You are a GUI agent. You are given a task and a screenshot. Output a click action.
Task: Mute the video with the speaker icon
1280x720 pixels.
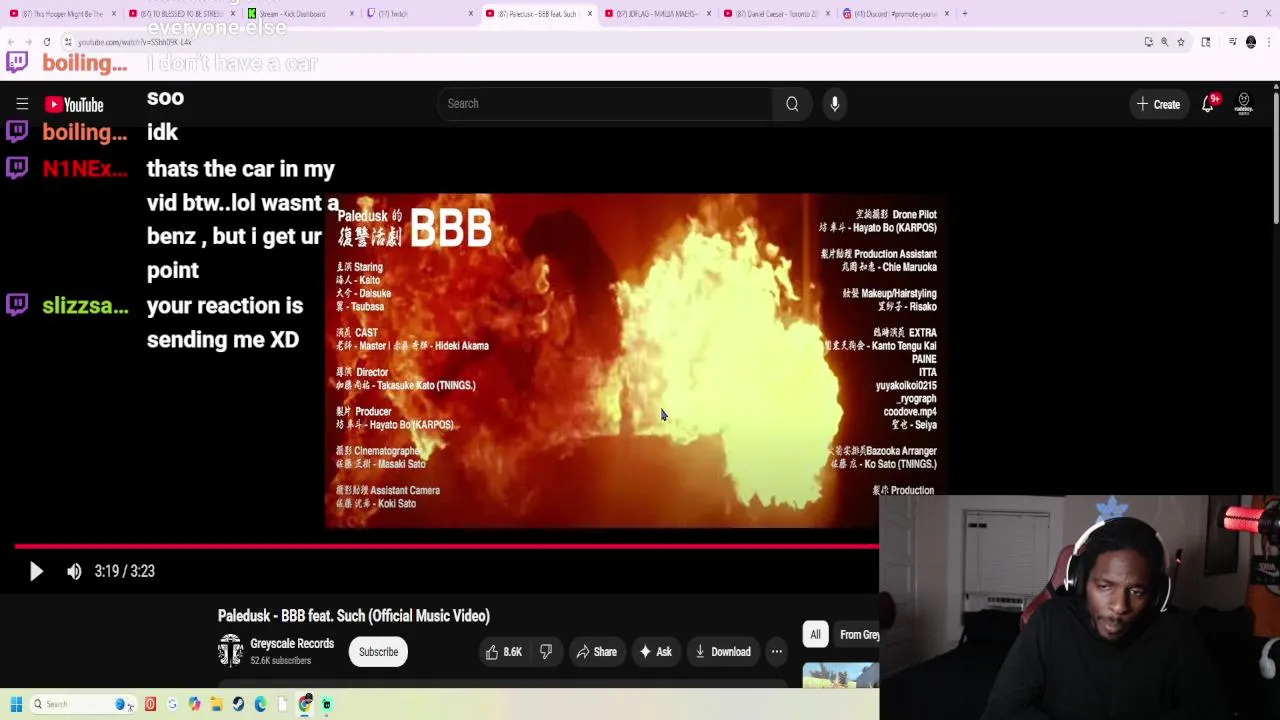[74, 571]
